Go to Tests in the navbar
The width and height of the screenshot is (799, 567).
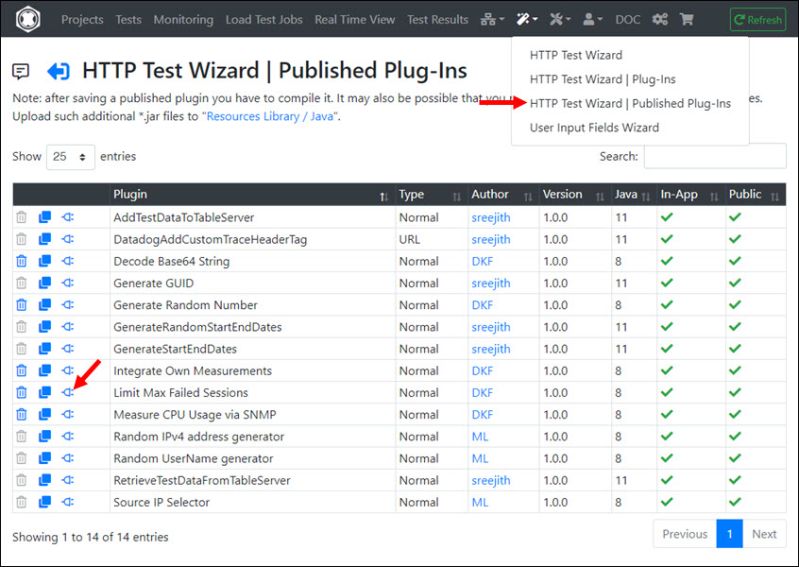(x=128, y=20)
